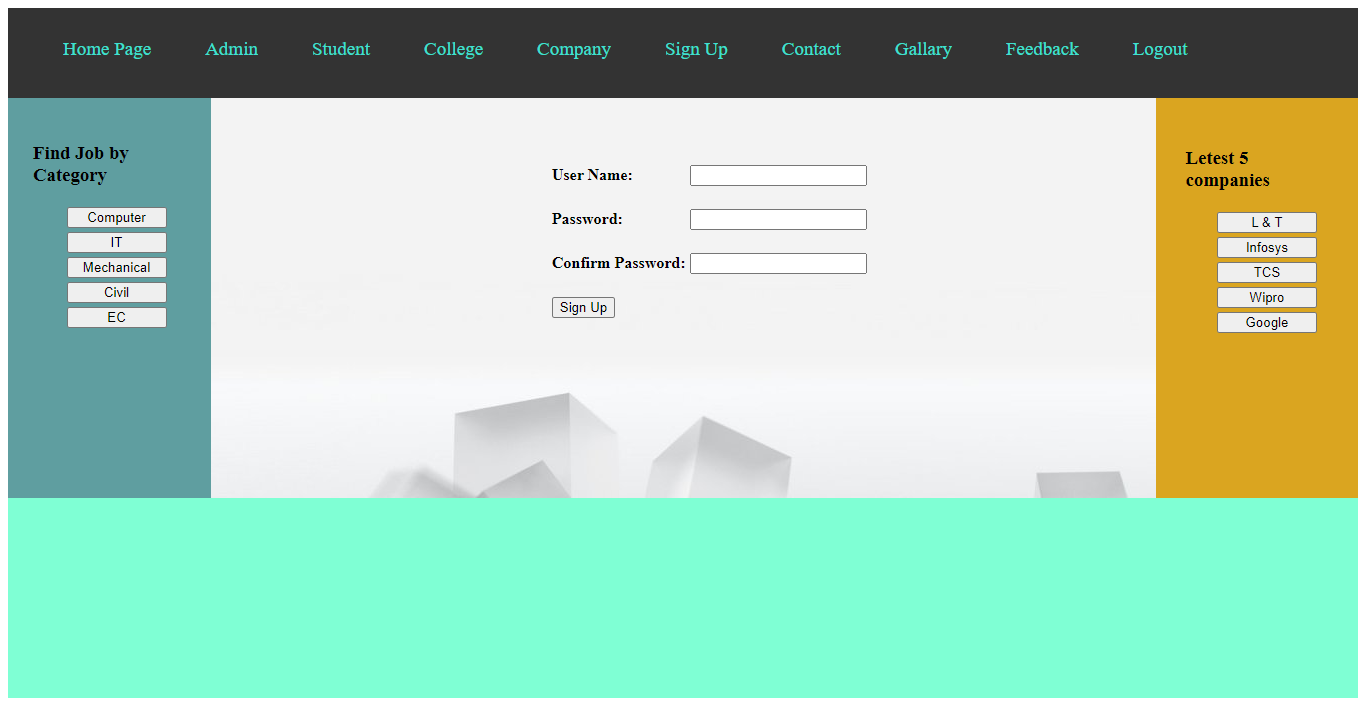The width and height of the screenshot is (1366, 706).
Task: Submit the form with Sign Up button
Action: pos(583,307)
